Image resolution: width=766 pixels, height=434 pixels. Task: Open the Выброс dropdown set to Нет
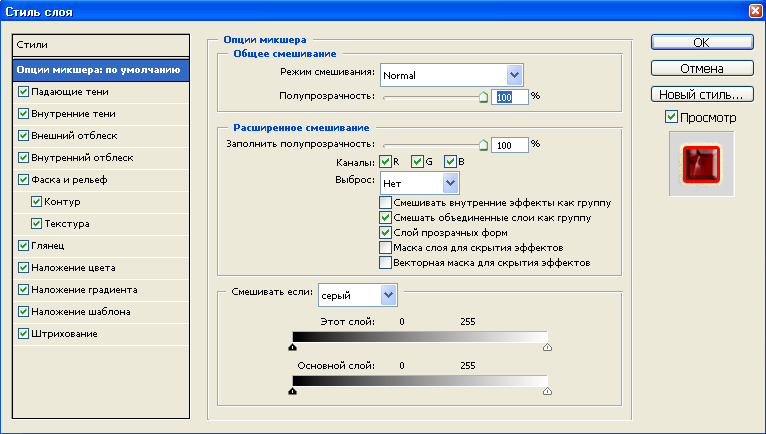(419, 183)
